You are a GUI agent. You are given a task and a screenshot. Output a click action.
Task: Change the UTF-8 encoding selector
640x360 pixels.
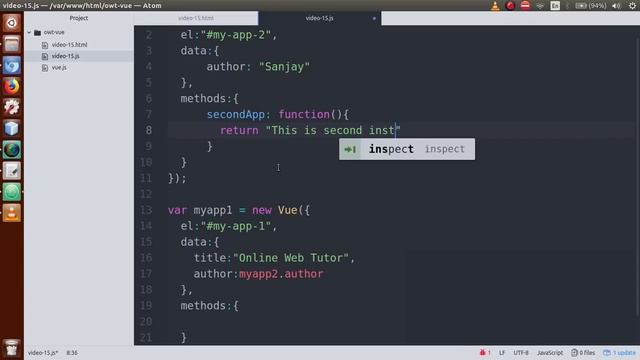[x=521, y=353]
